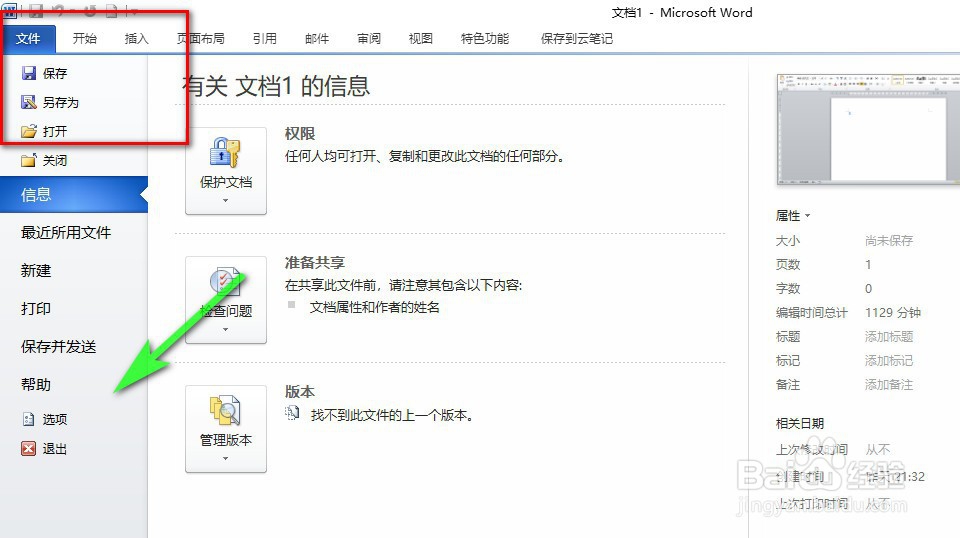Click 添加标记 to add a tag
960x538 pixels.
pyautogui.click(x=889, y=361)
